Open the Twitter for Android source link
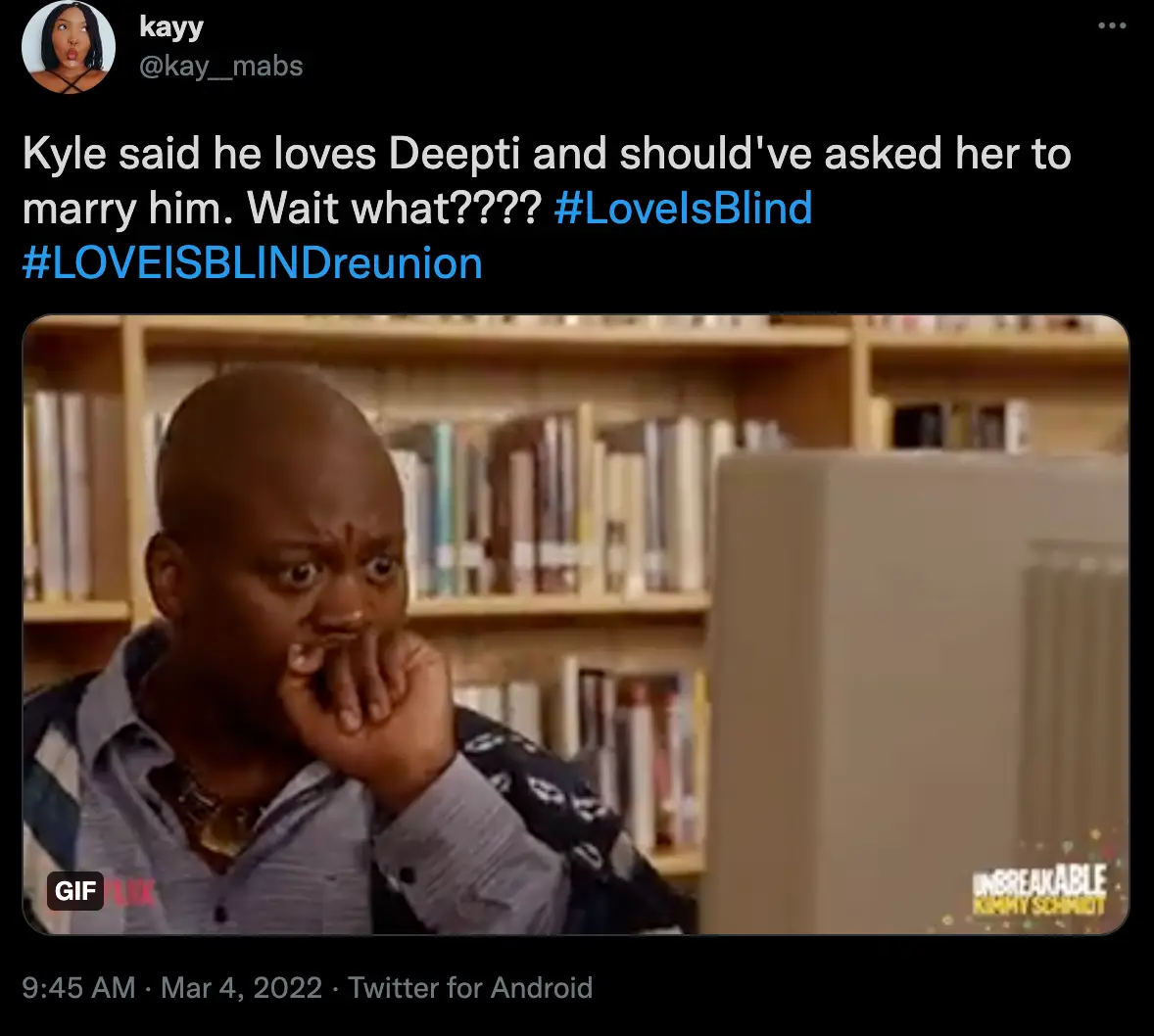This screenshot has width=1154, height=1036. (x=469, y=987)
